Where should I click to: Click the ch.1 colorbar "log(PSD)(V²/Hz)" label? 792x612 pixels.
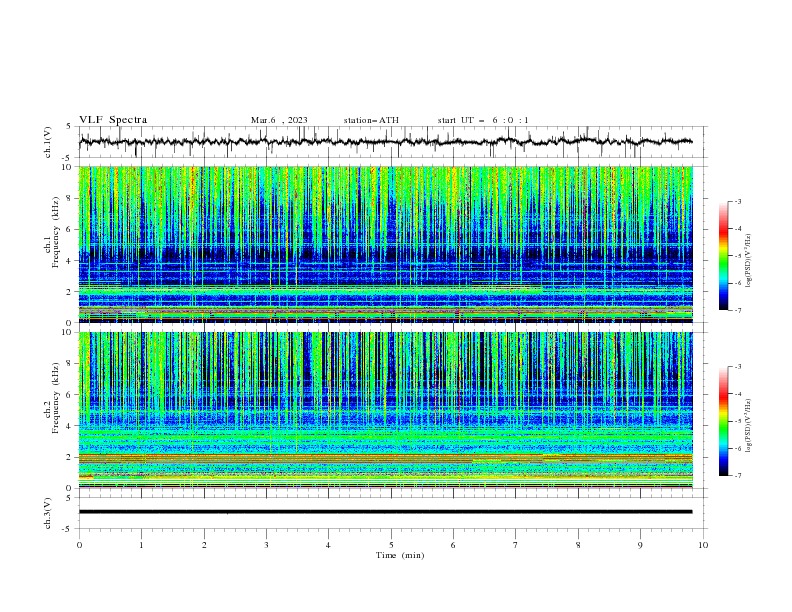pyautogui.click(x=749, y=260)
